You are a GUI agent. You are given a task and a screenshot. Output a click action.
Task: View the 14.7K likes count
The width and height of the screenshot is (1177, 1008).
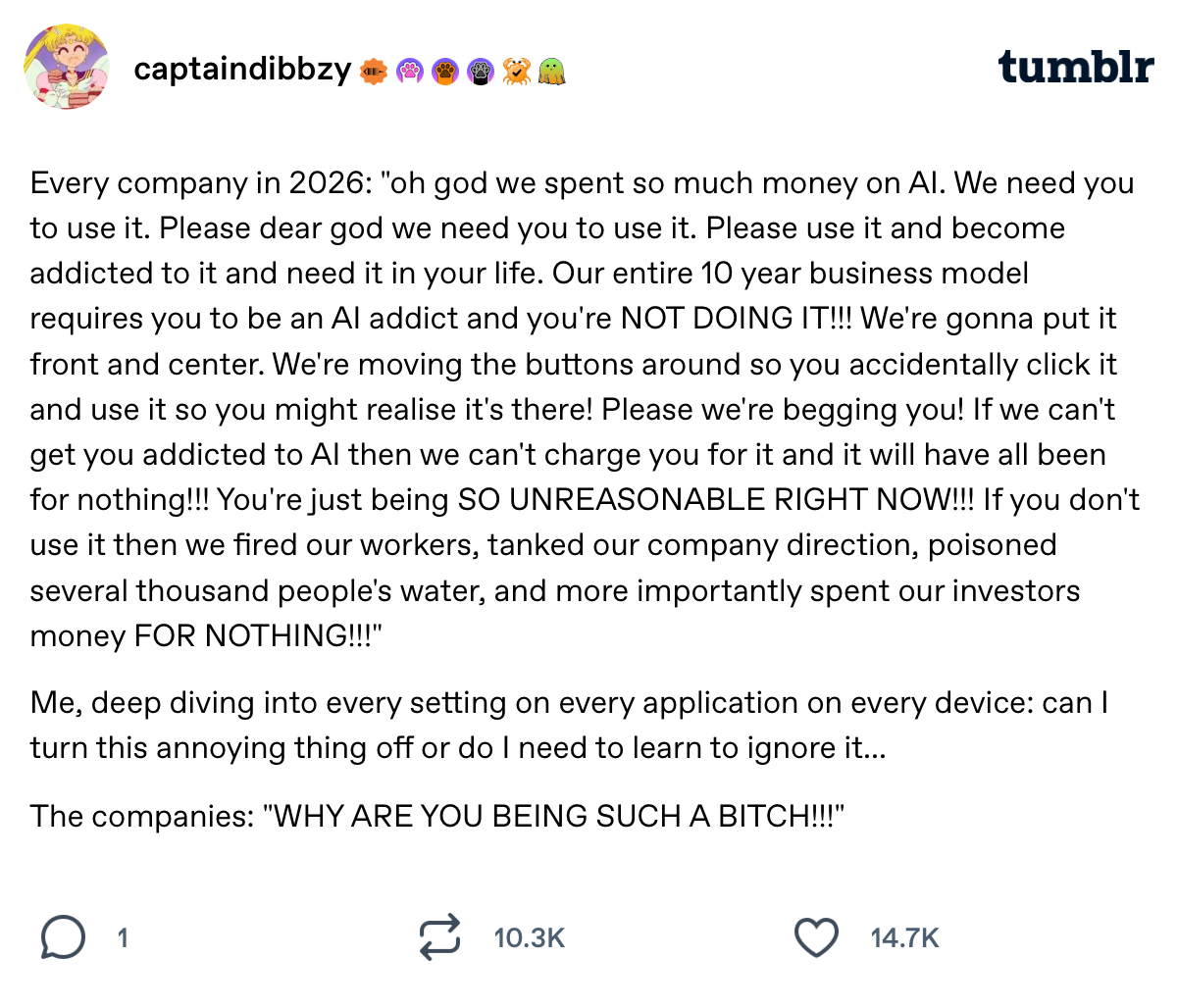[904, 938]
